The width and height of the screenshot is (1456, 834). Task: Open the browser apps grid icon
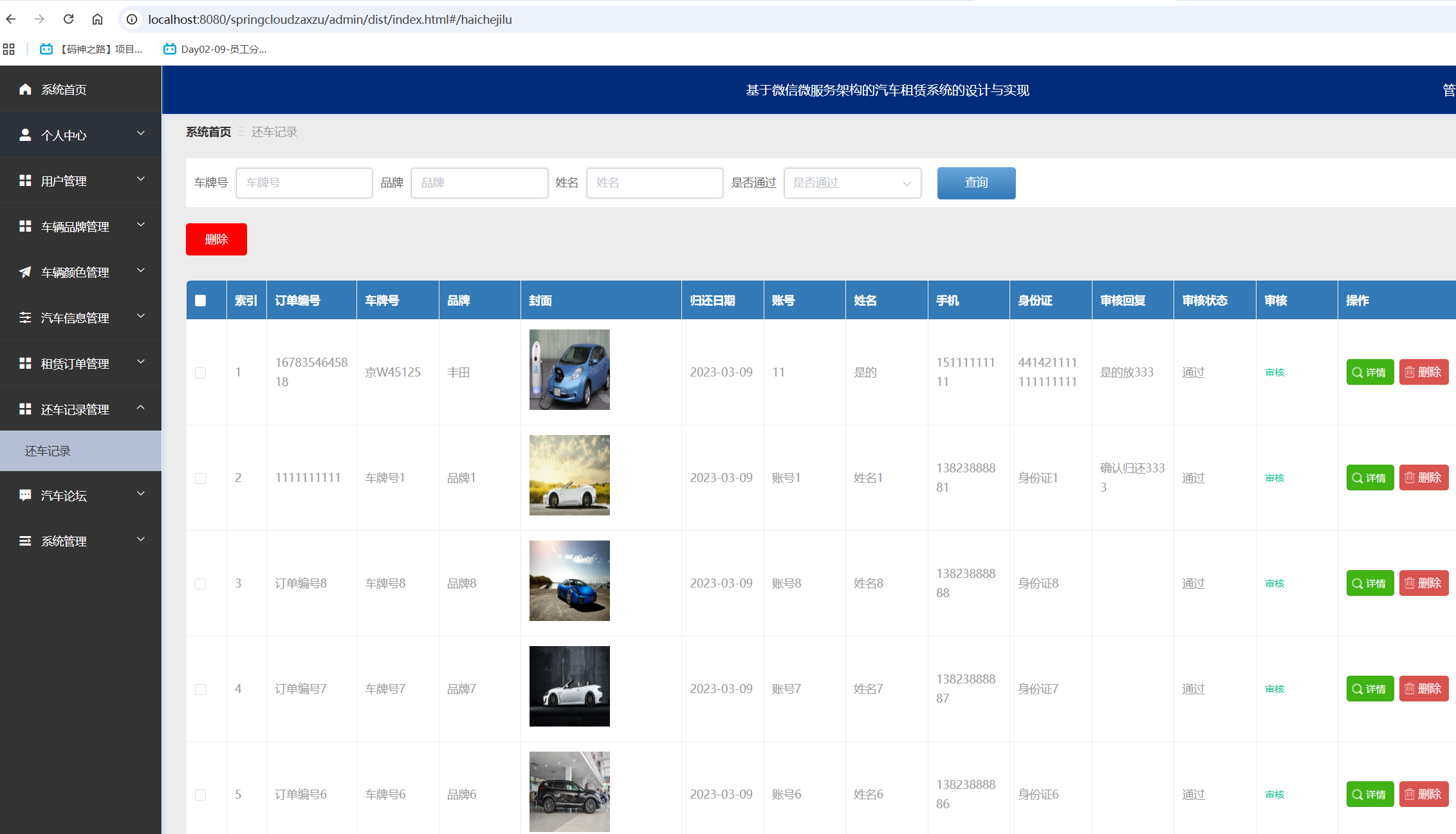(9, 49)
